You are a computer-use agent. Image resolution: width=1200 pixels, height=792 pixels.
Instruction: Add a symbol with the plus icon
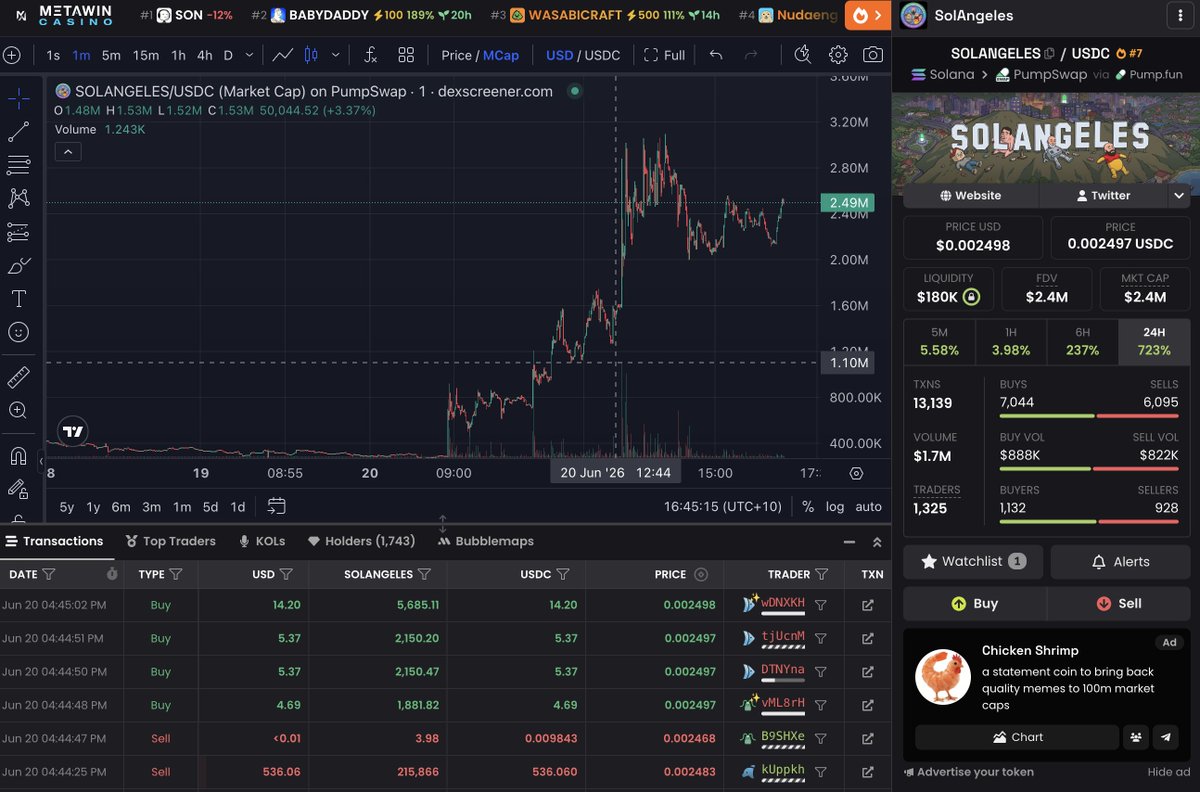click(x=12, y=55)
